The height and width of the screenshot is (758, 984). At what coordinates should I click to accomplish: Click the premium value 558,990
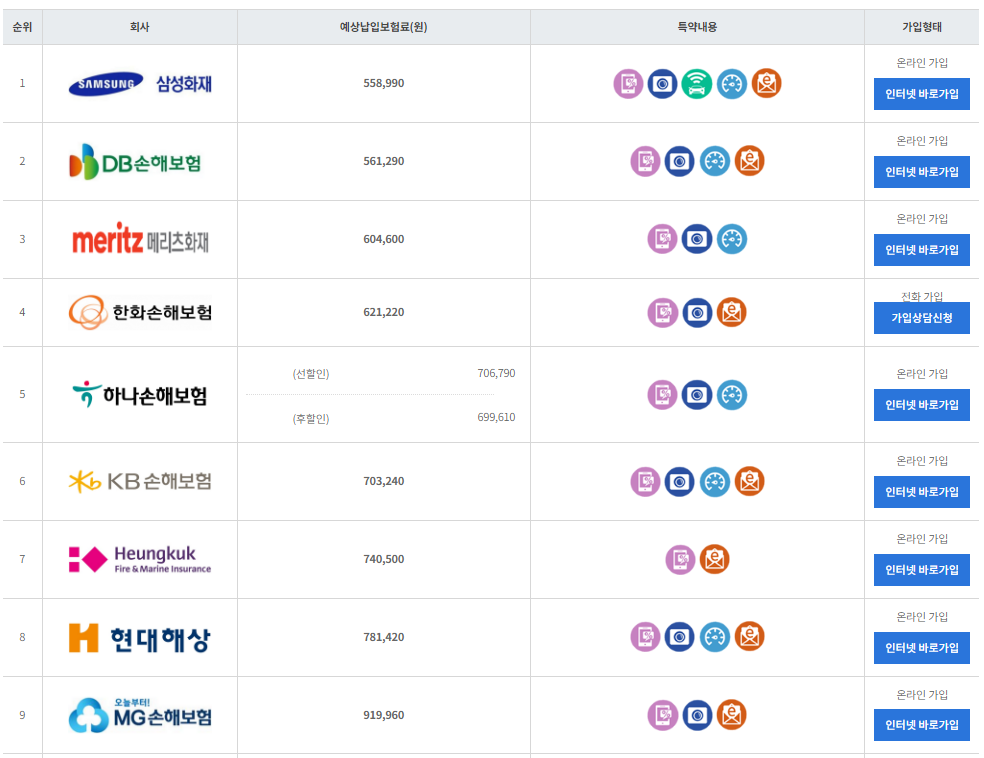pyautogui.click(x=383, y=83)
